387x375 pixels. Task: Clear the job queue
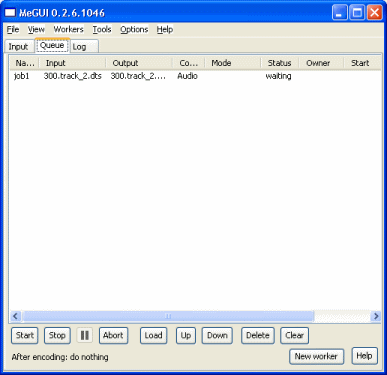coord(294,335)
